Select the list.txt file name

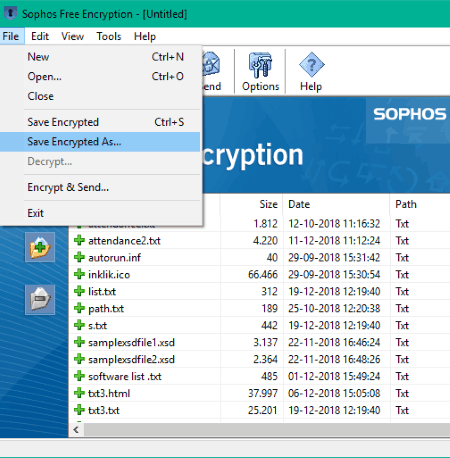coord(102,292)
